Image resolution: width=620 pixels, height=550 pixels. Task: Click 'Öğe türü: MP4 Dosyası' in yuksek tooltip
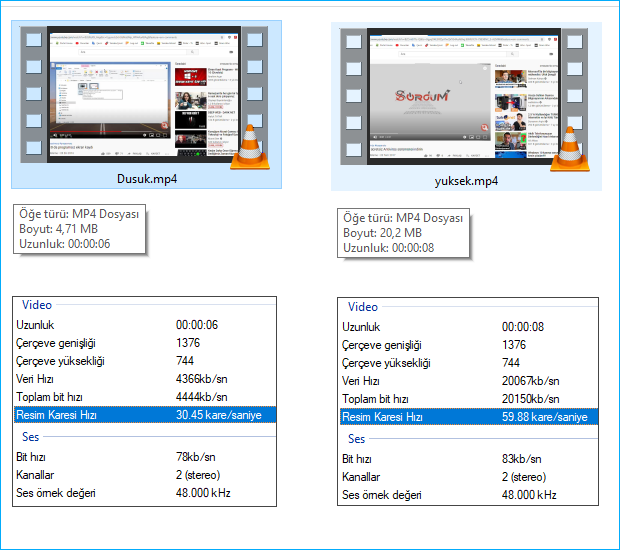click(x=403, y=218)
